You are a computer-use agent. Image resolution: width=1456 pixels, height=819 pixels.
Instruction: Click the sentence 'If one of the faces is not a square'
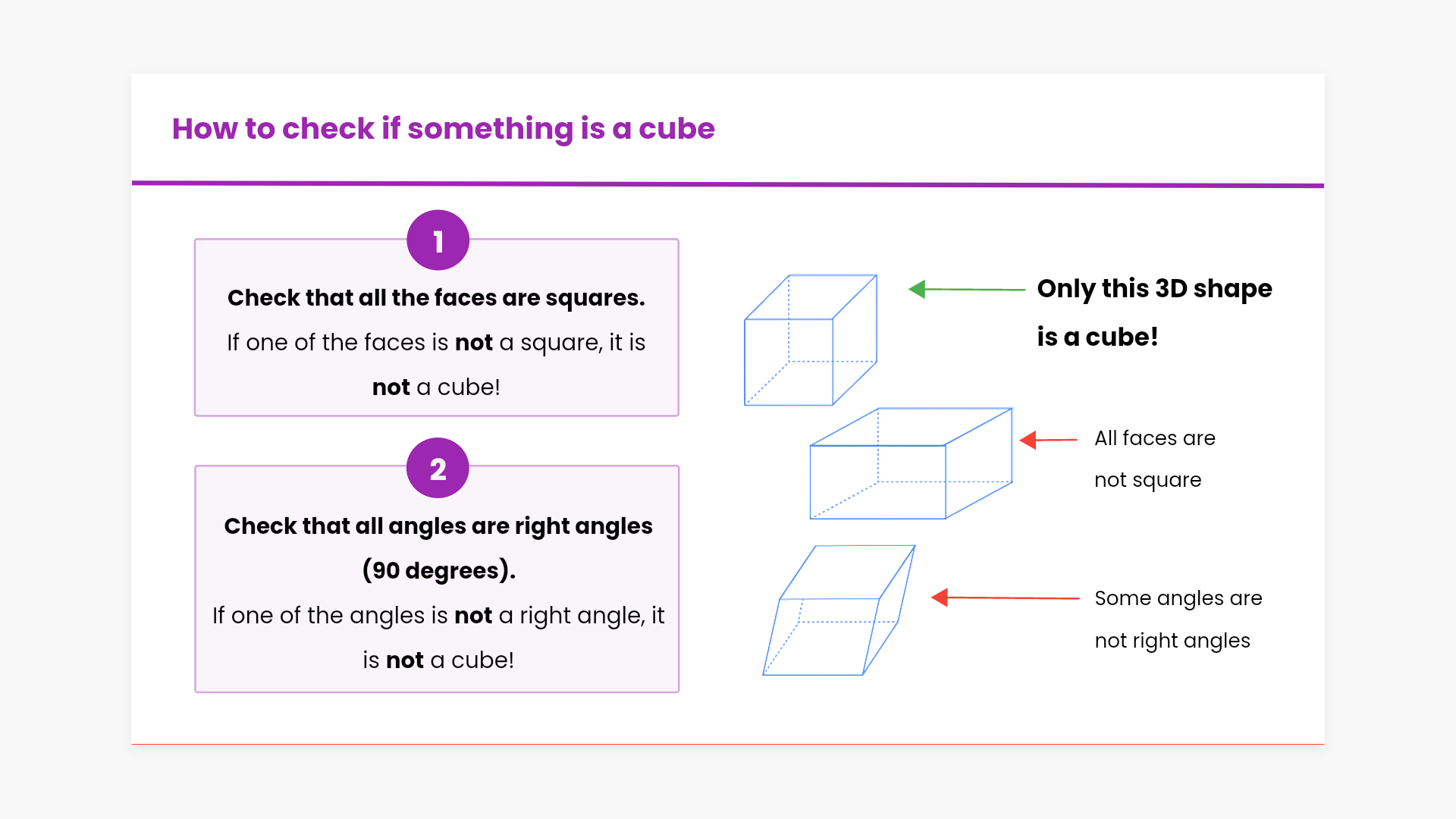click(x=436, y=343)
